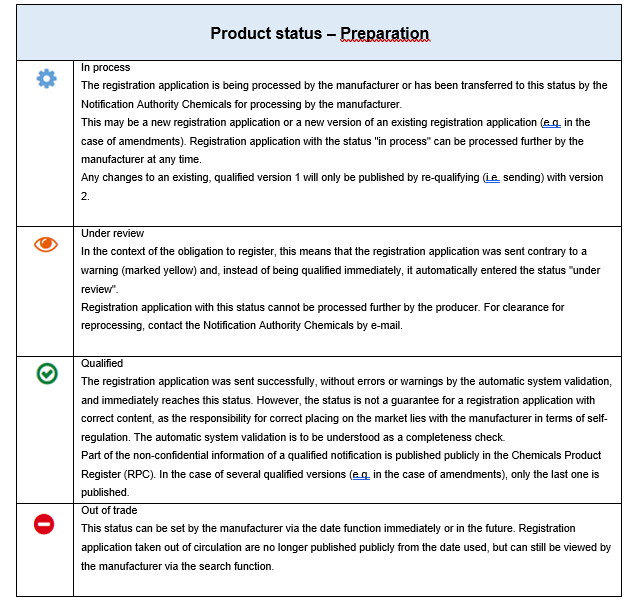638x606 pixels.
Task: Click the red Out of trade icon
Action: click(x=45, y=523)
